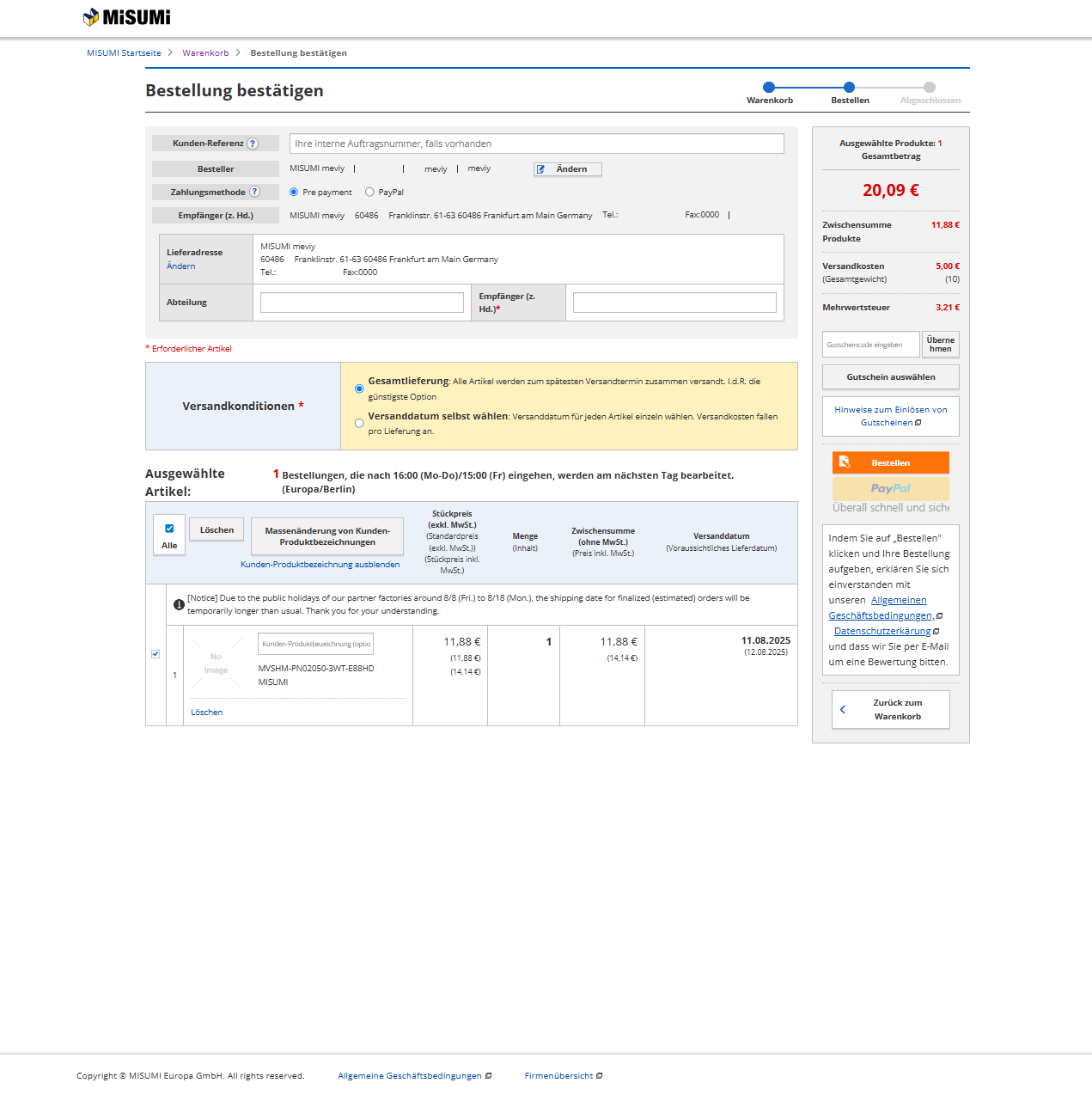Click Kunden-Produktbezeichnung ausblenden link
1092x1095 pixels.
click(x=320, y=565)
